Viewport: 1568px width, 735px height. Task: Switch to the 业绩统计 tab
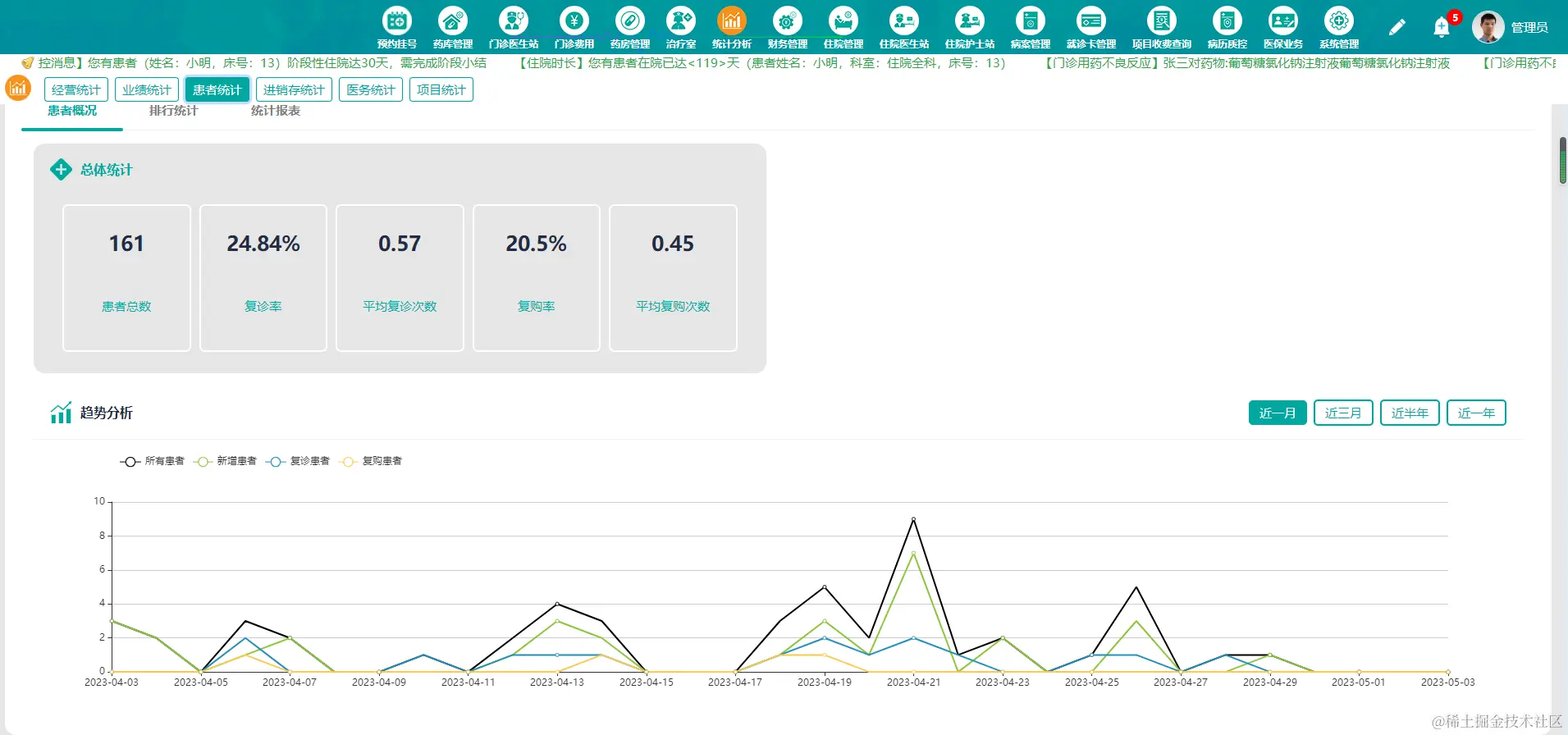[x=147, y=89]
